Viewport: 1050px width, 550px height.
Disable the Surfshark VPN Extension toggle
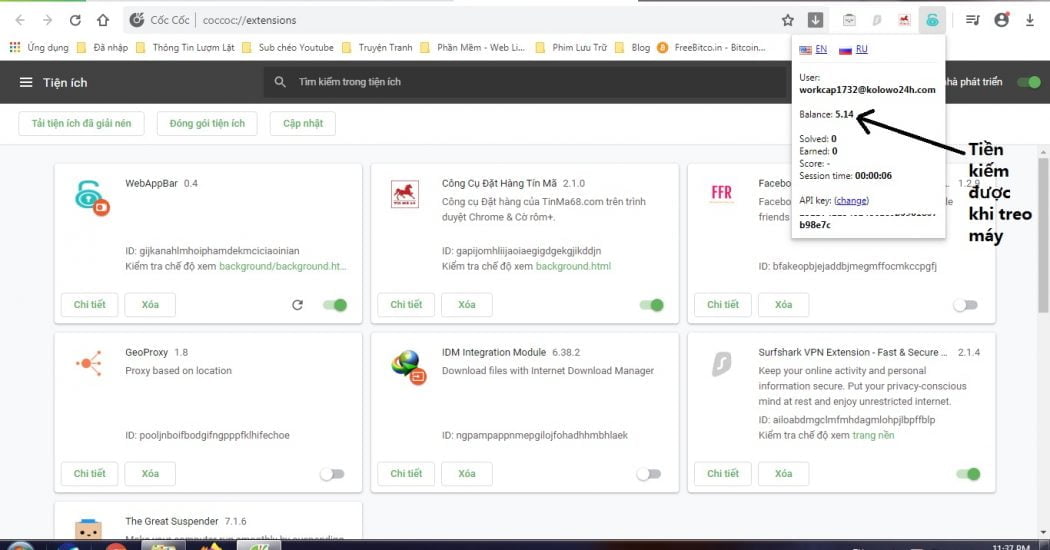968,474
